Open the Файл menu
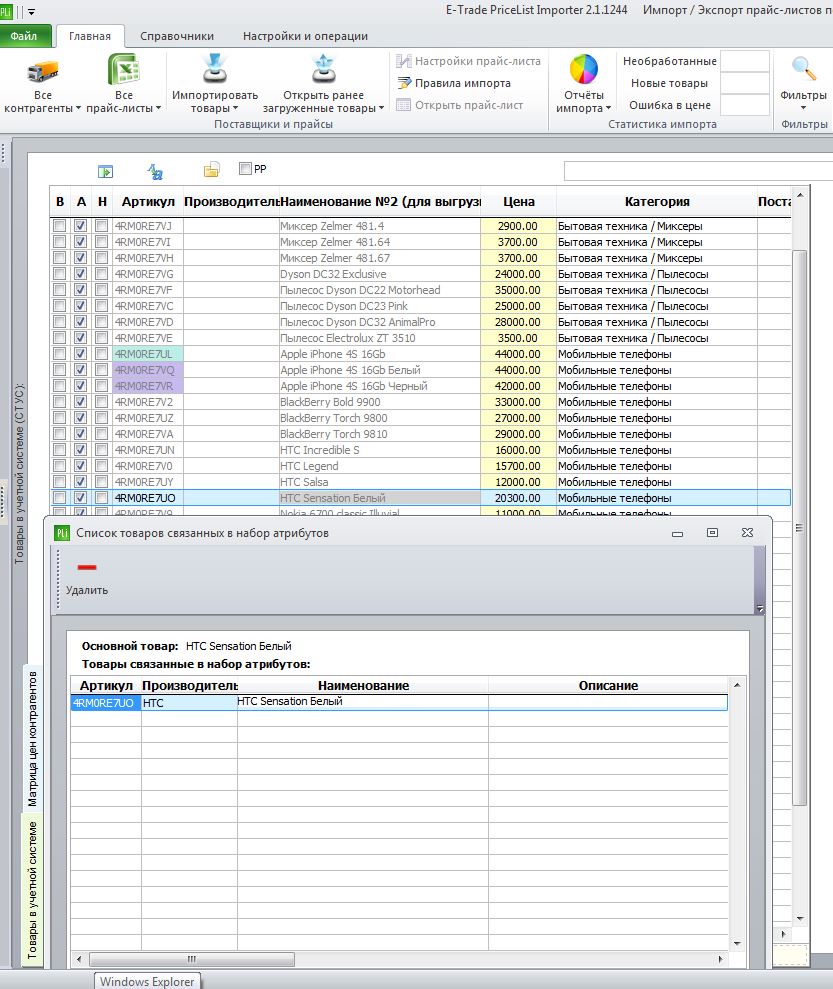833x989 pixels. [x=23, y=36]
